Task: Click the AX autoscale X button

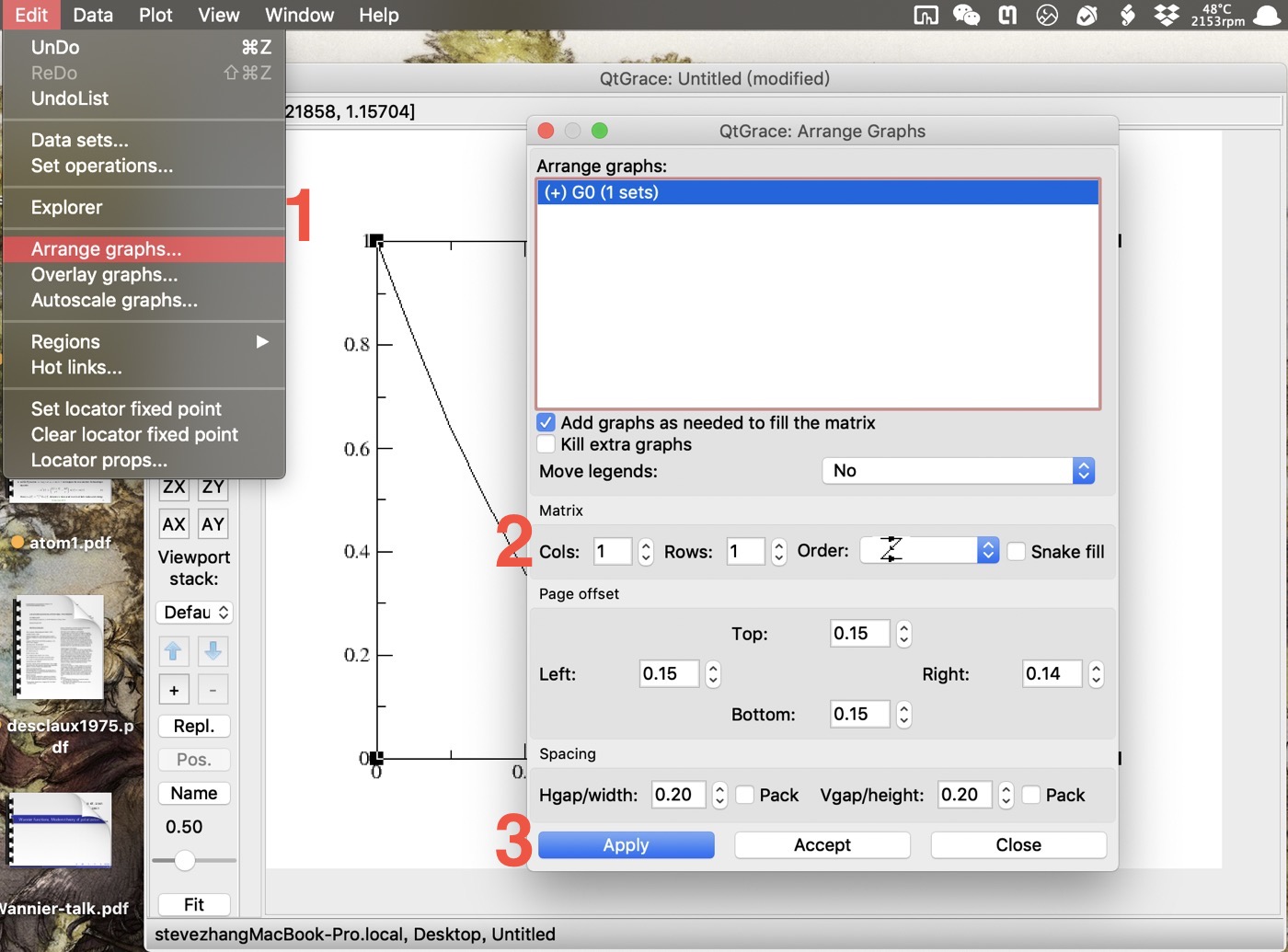Action: tap(174, 524)
